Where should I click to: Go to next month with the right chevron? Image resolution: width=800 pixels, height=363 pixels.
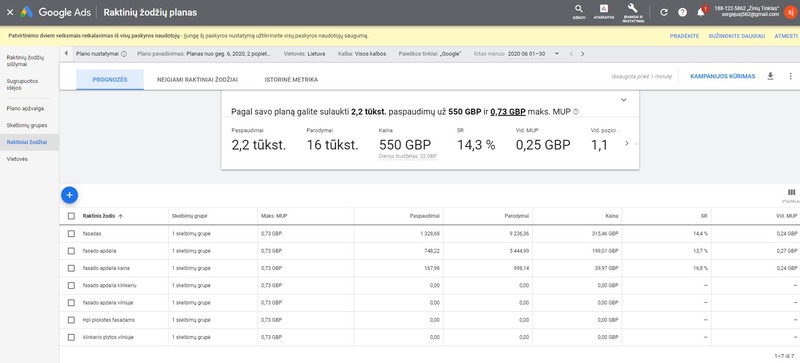click(583, 54)
